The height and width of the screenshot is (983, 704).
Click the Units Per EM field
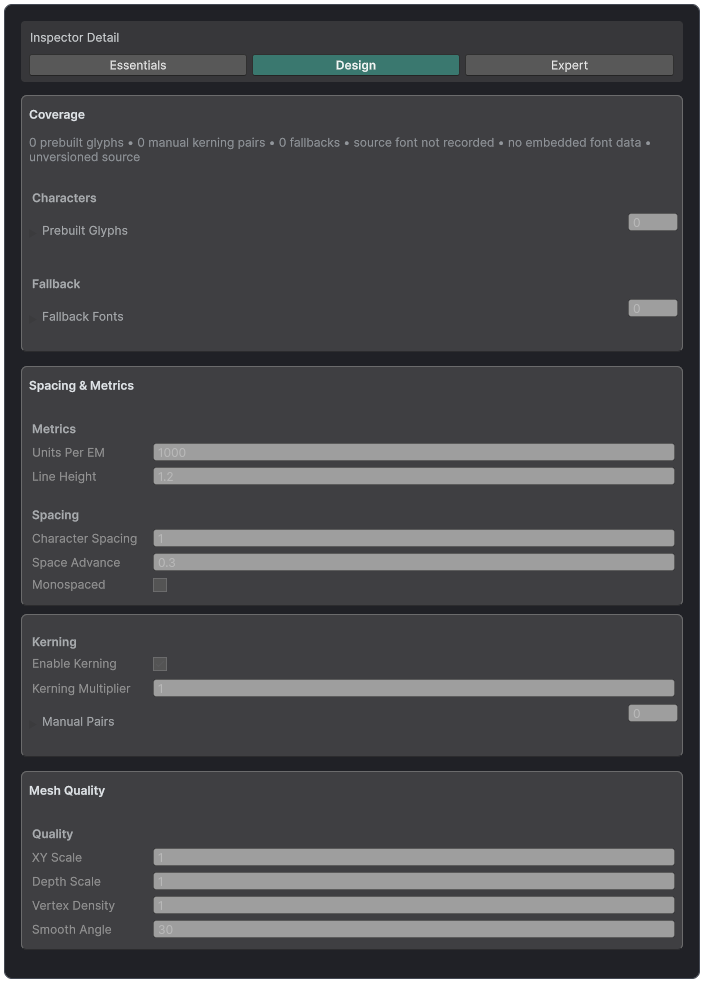(x=414, y=452)
